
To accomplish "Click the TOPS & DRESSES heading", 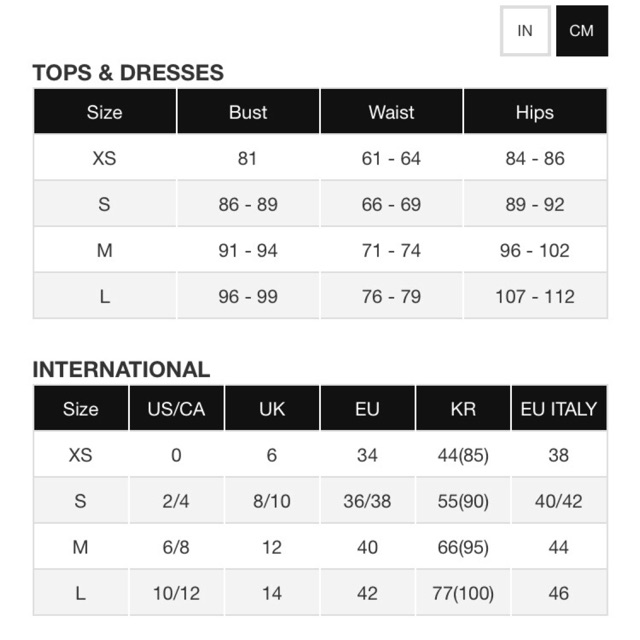I will point(128,73).
